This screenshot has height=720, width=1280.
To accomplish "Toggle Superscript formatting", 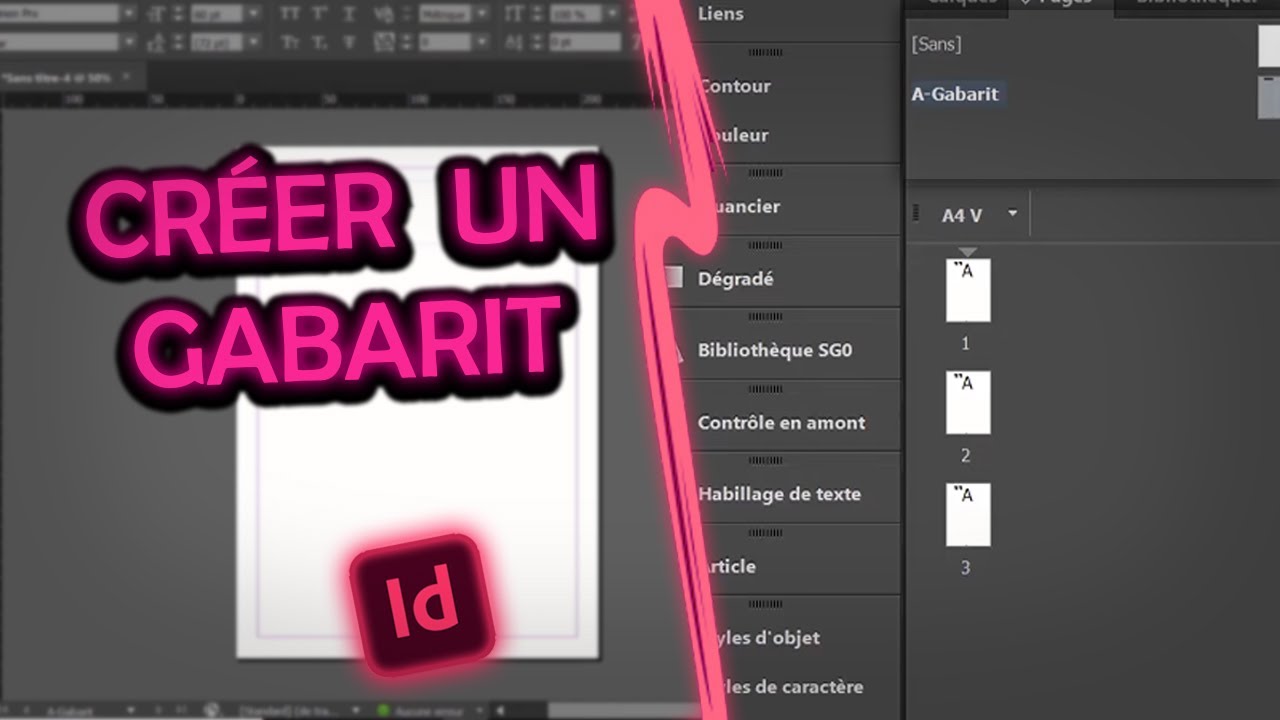I will tap(320, 14).
